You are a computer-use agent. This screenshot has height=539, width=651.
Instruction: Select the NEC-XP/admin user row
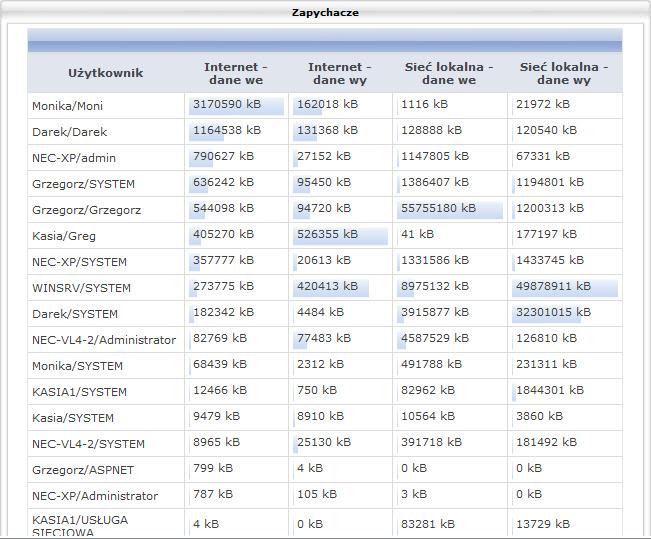click(x=325, y=158)
